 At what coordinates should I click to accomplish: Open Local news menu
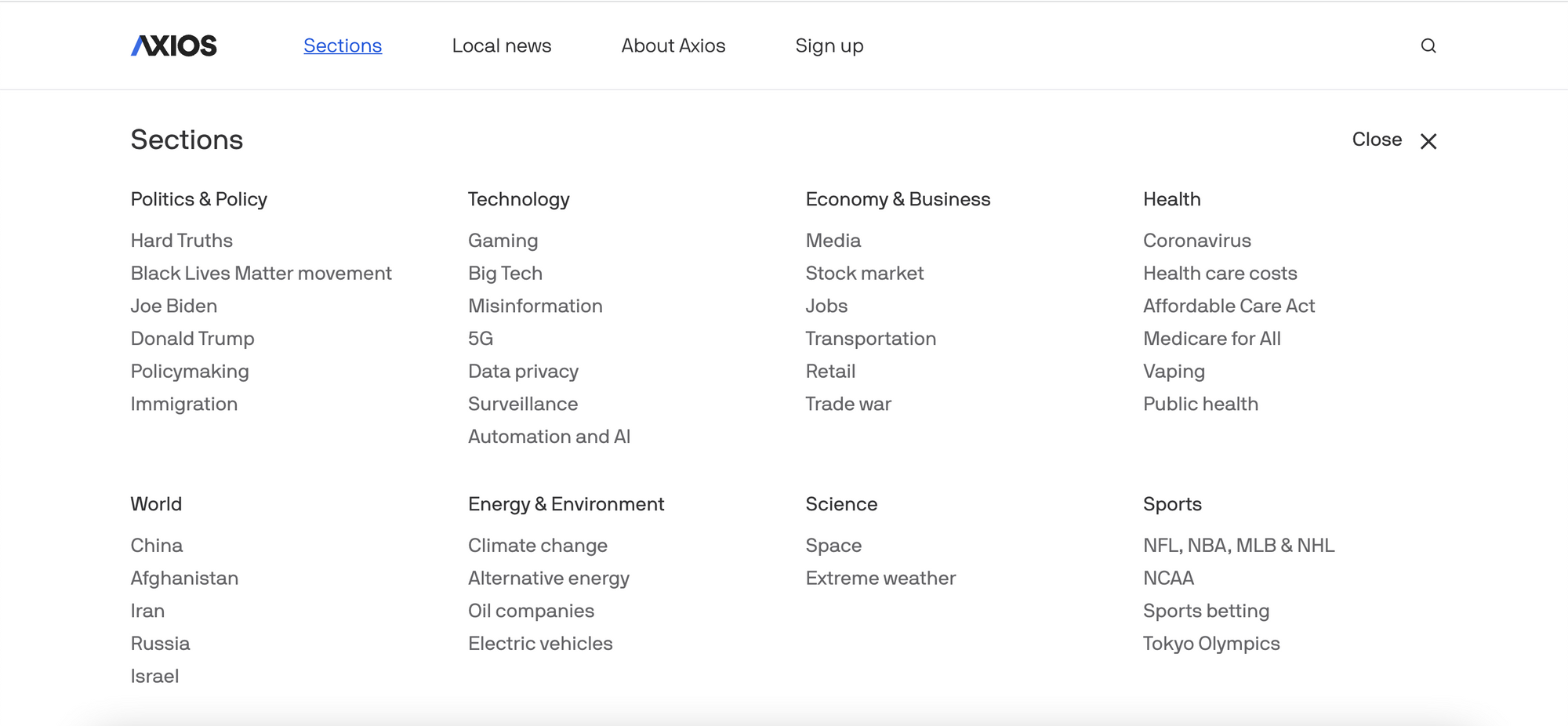click(502, 45)
